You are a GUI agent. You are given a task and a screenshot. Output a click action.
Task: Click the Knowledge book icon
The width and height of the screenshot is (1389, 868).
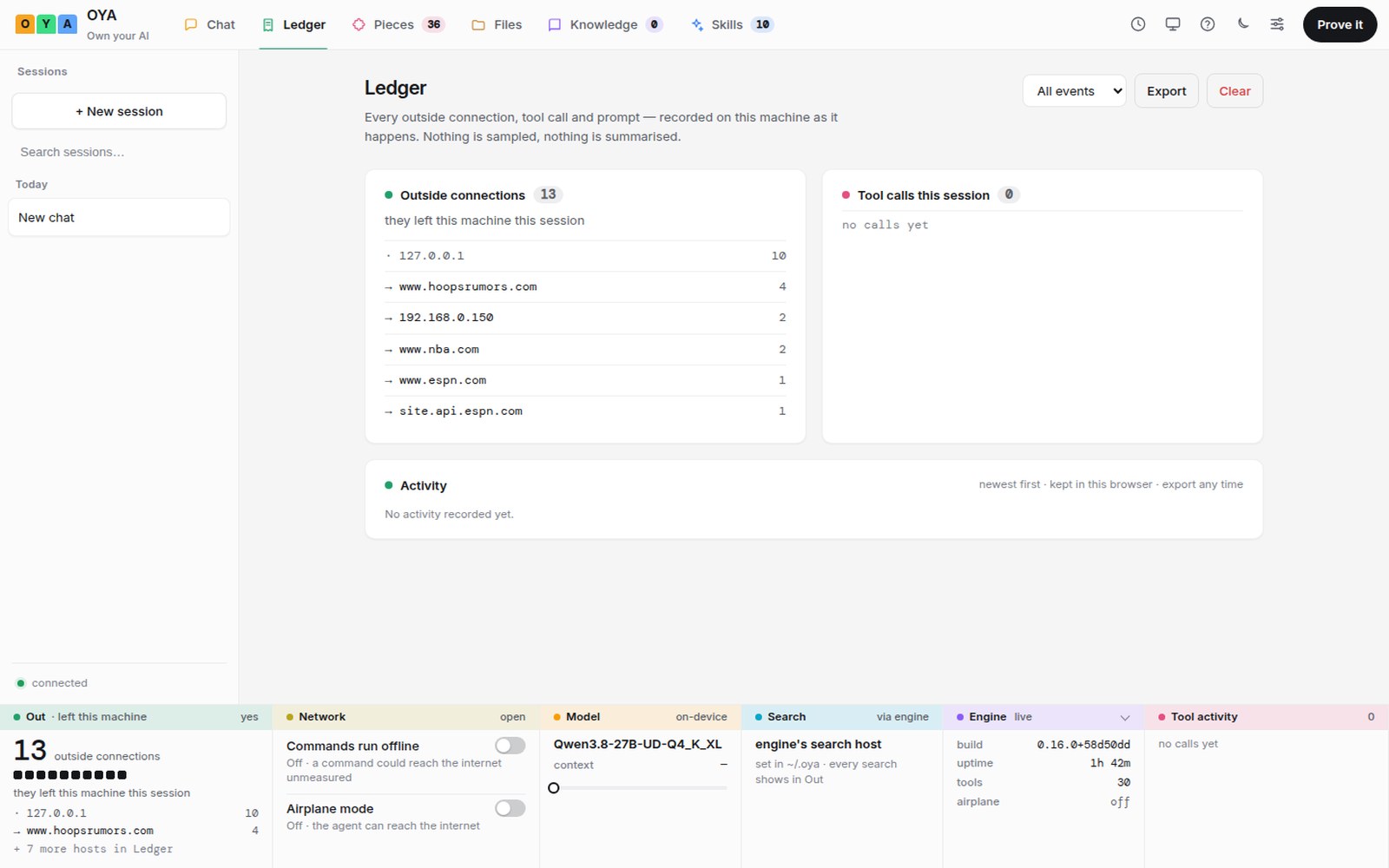[x=555, y=24]
